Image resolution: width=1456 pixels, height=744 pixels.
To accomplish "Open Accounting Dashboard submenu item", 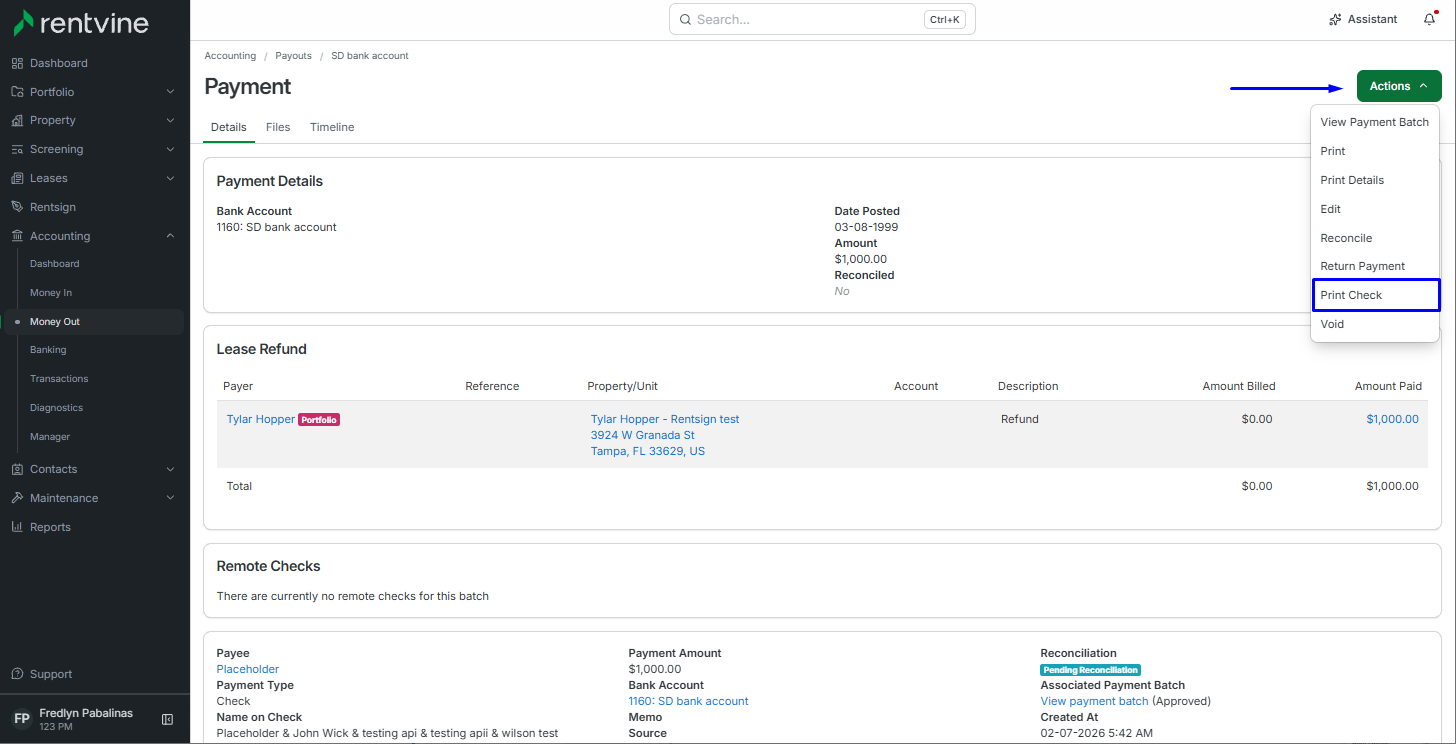I will click(54, 264).
